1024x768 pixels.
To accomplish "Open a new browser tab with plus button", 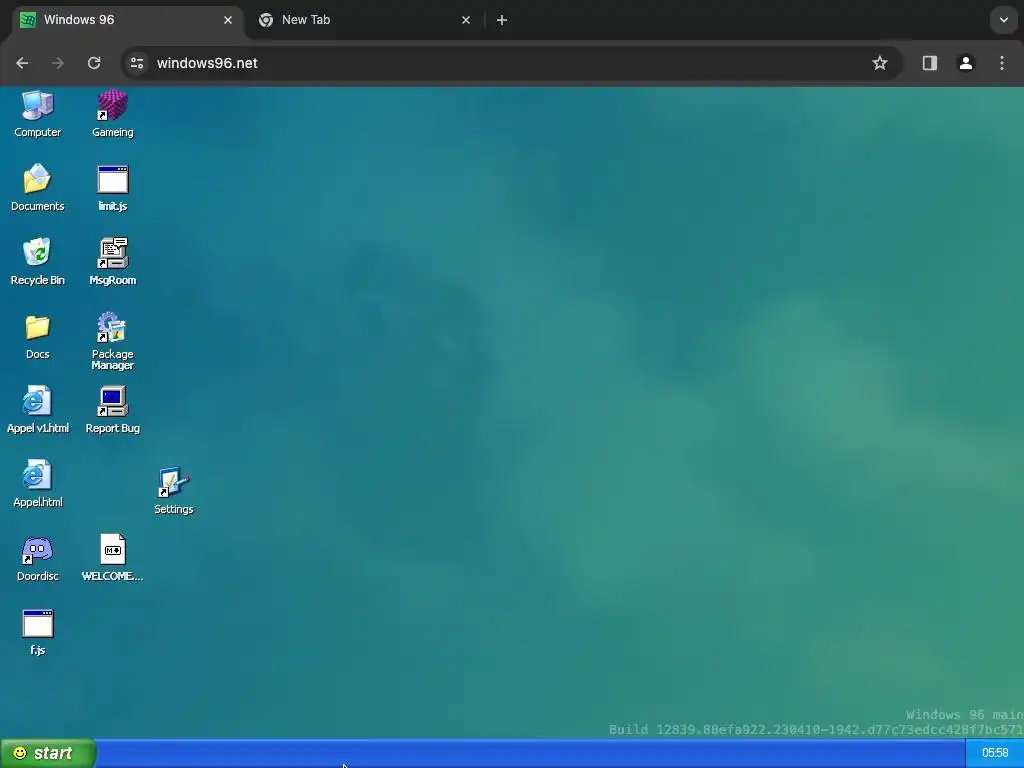I will coord(502,20).
